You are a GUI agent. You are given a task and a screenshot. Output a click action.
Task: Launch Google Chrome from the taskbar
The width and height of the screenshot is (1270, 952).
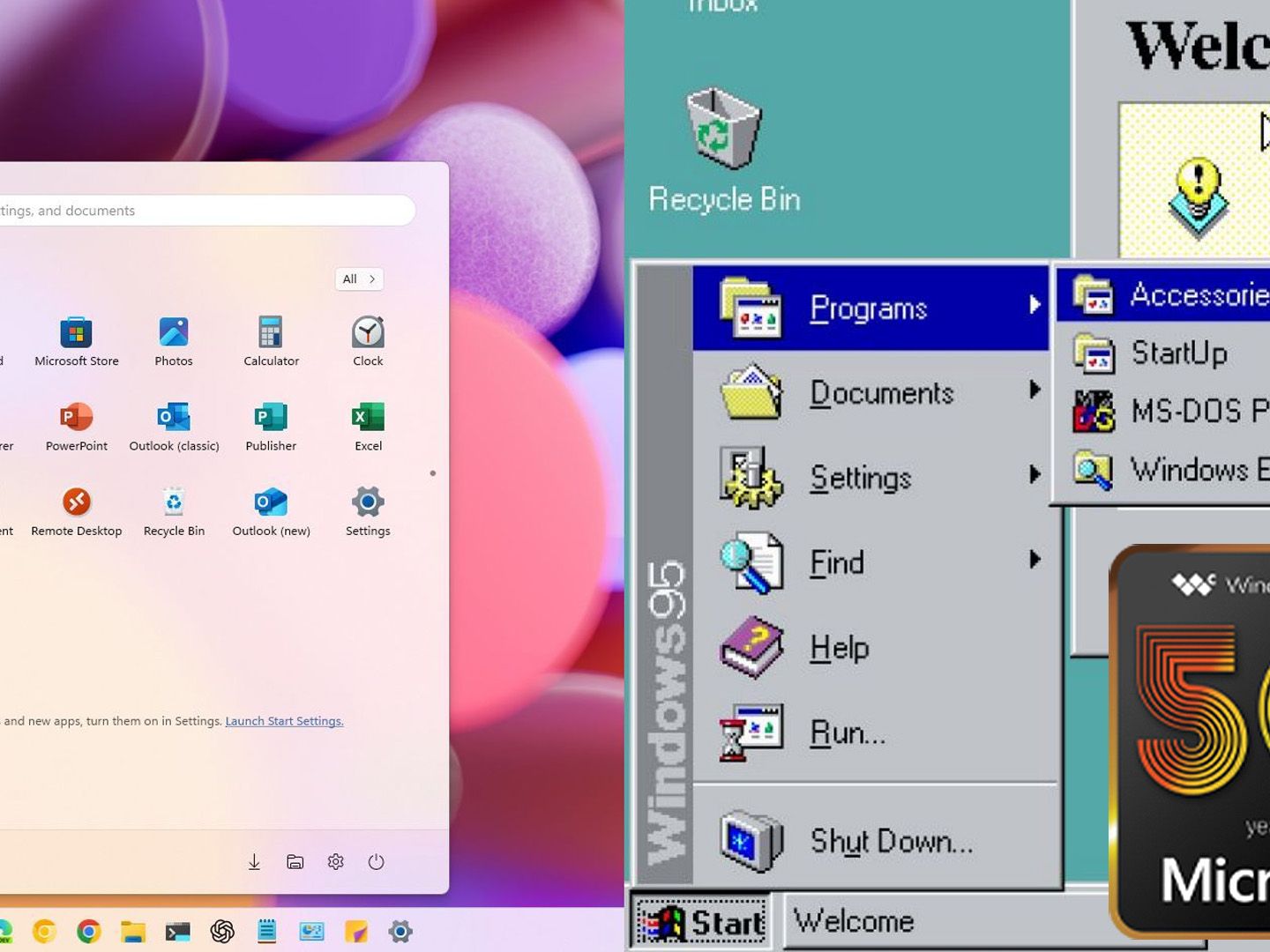(x=88, y=931)
